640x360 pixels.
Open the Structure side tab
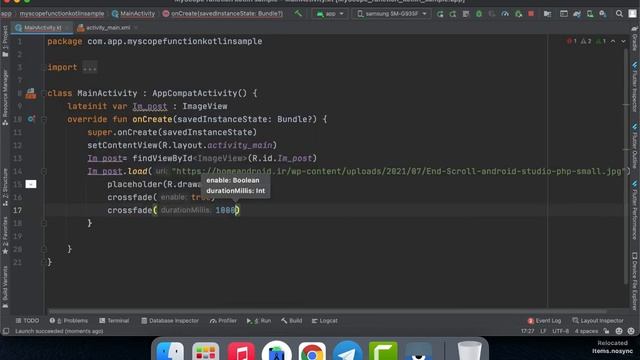tap(5, 187)
